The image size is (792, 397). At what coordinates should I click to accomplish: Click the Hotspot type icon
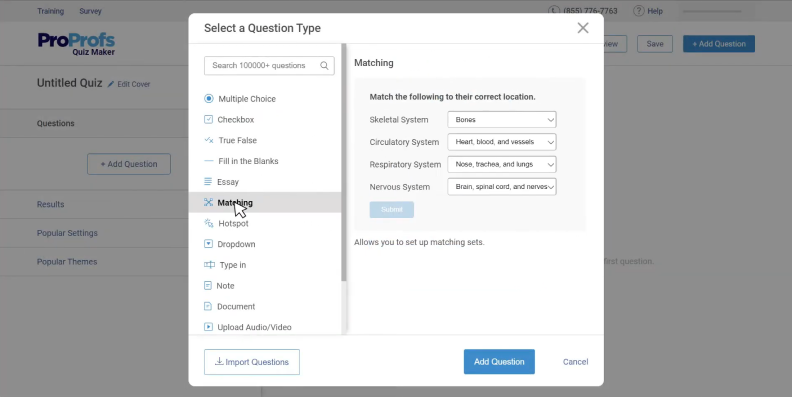point(209,223)
